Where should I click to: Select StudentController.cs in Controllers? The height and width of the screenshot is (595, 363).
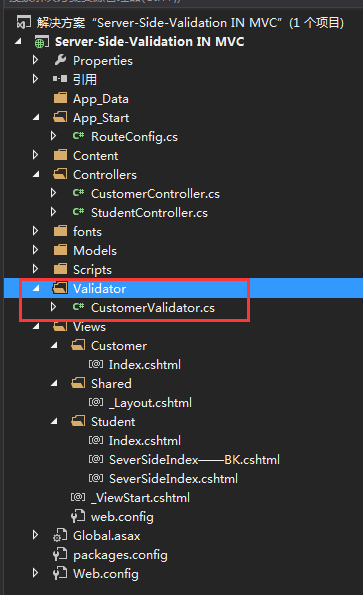pos(149,212)
